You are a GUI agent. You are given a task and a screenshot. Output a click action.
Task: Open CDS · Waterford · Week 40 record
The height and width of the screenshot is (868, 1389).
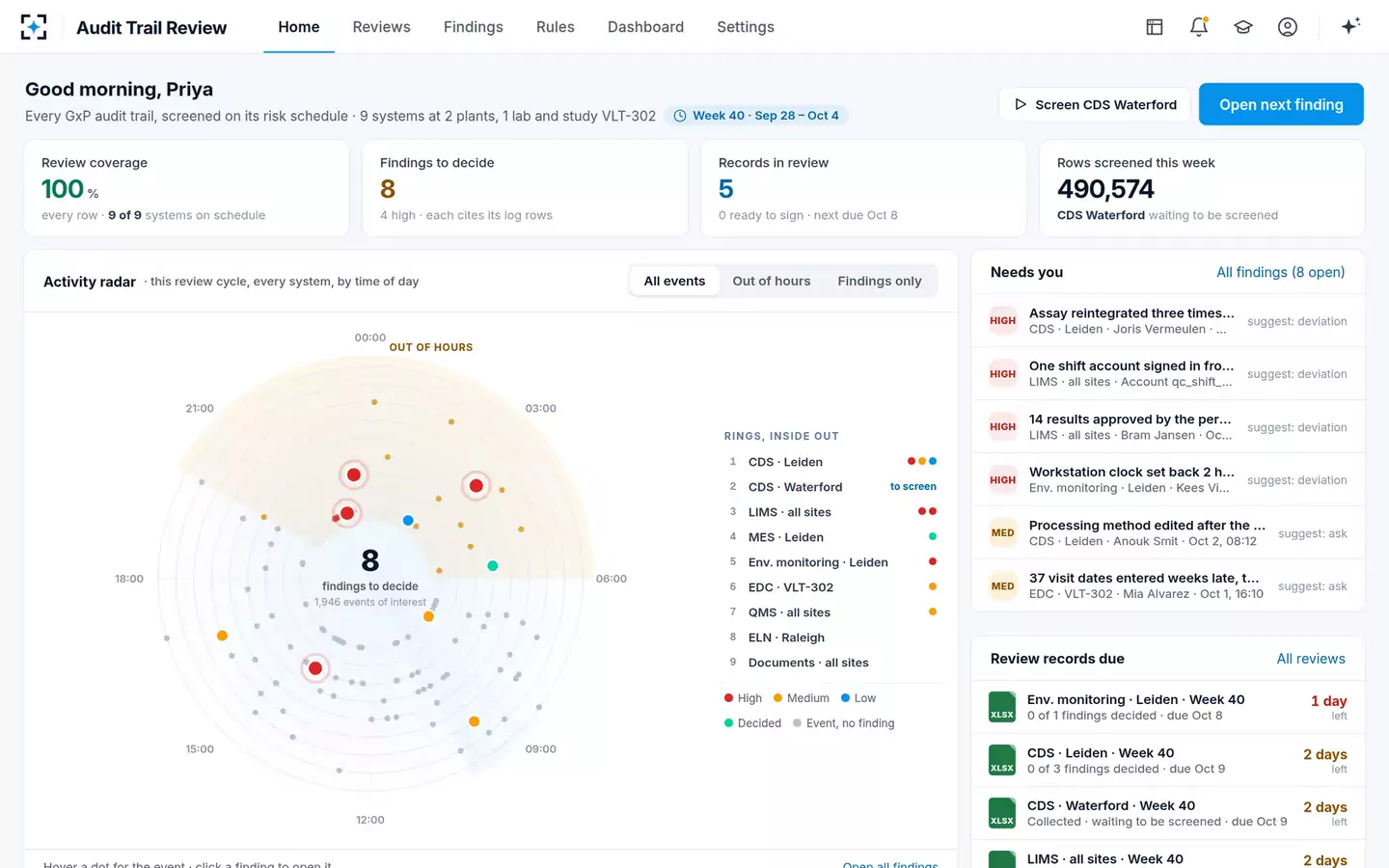[x=1167, y=813]
